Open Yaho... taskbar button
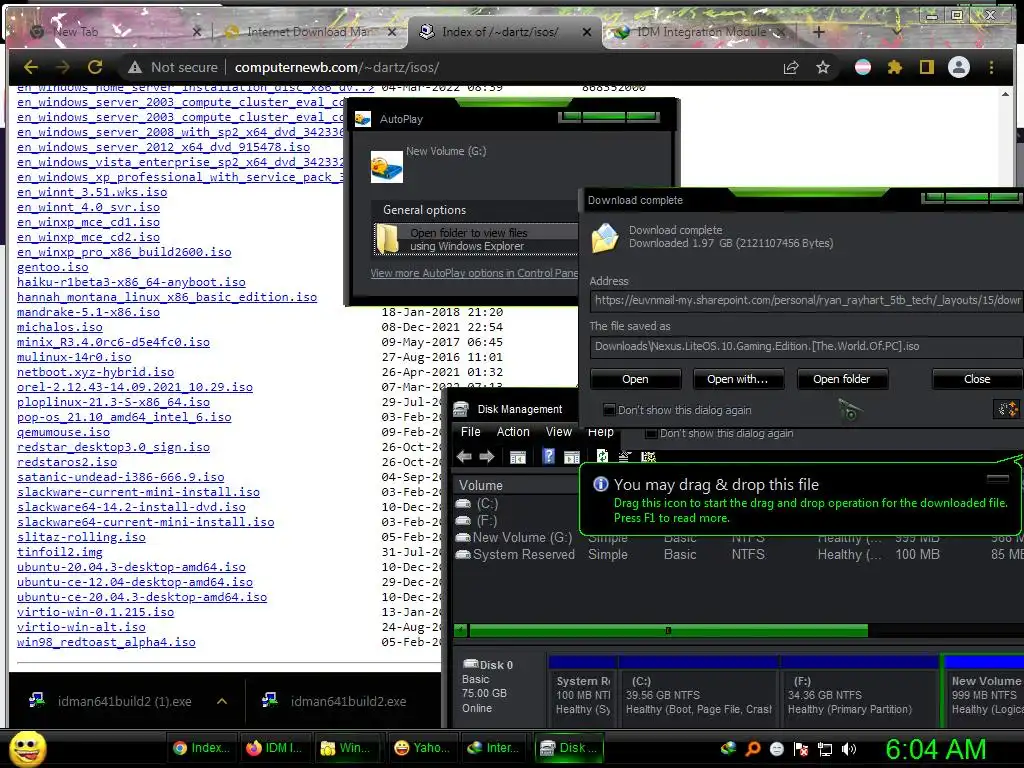The width and height of the screenshot is (1024, 768). tap(423, 748)
